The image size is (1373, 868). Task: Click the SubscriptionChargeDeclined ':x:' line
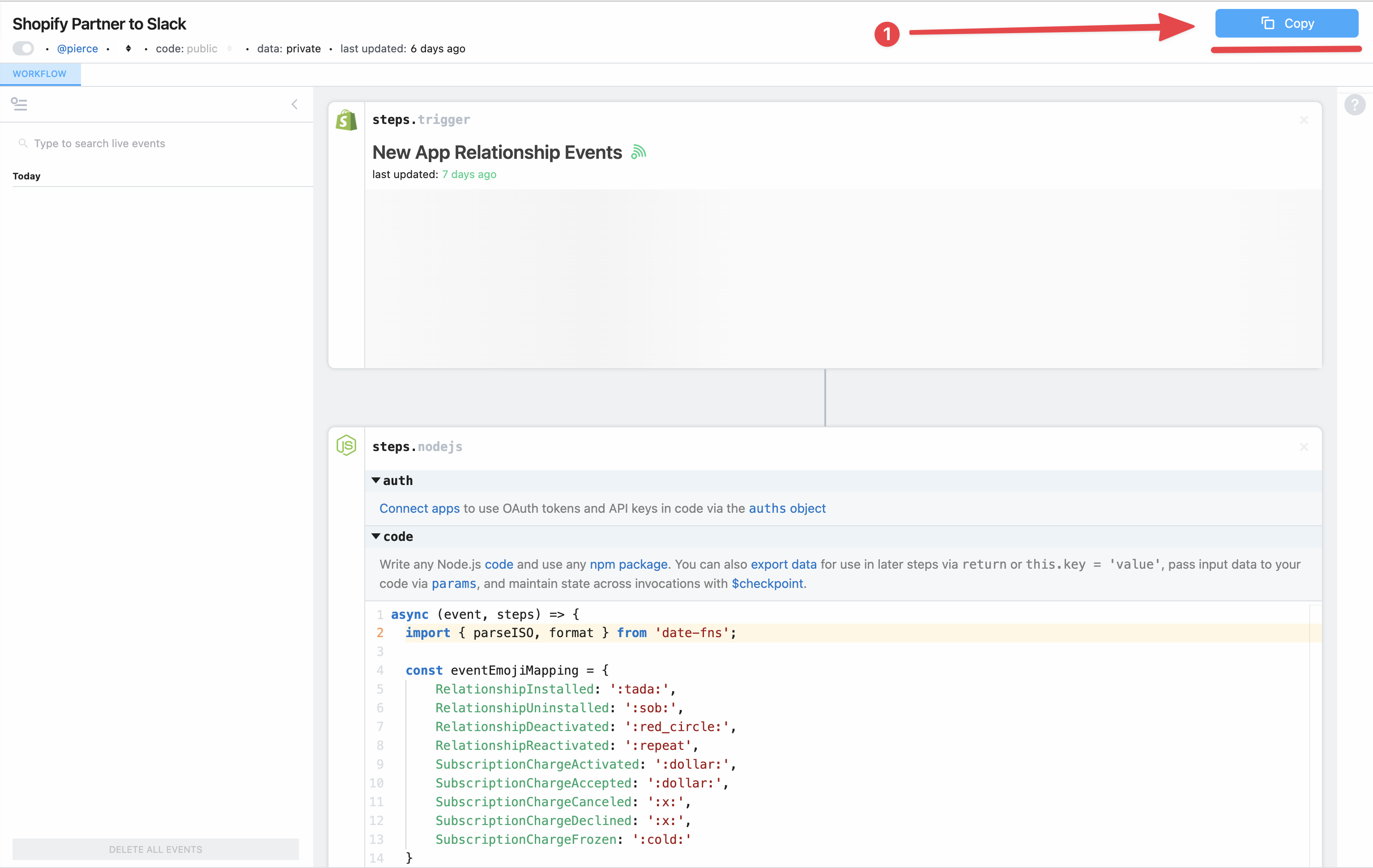pyautogui.click(x=563, y=821)
